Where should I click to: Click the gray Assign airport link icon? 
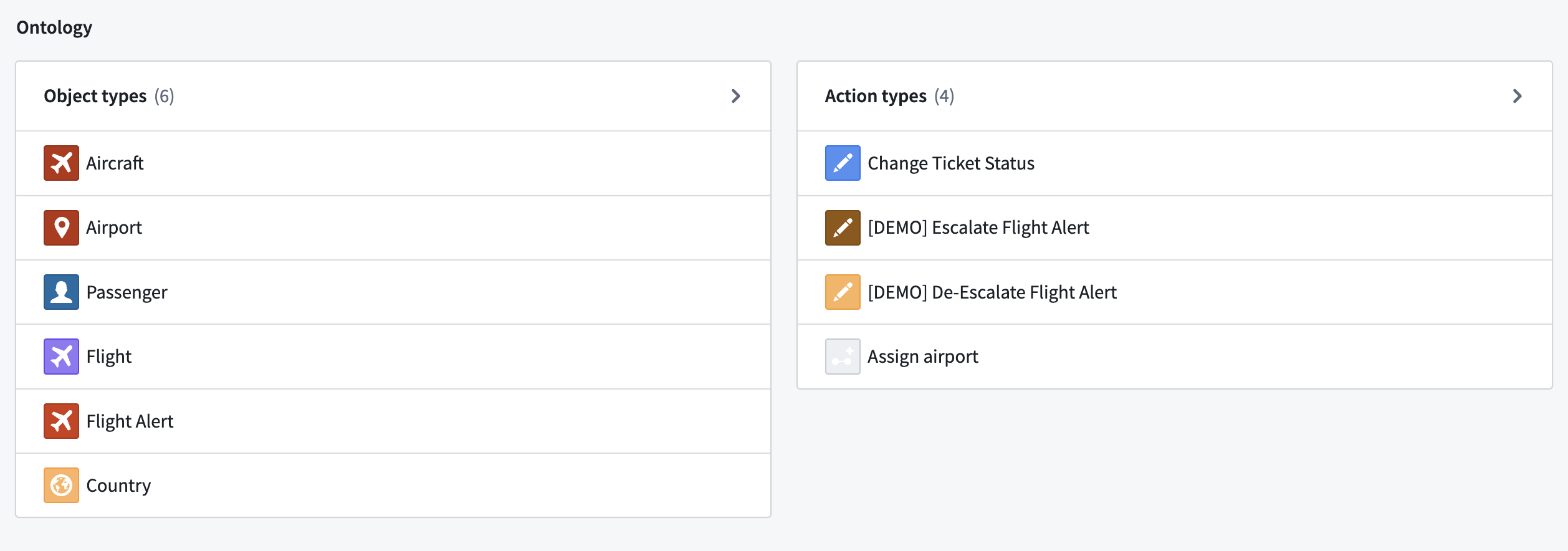843,357
